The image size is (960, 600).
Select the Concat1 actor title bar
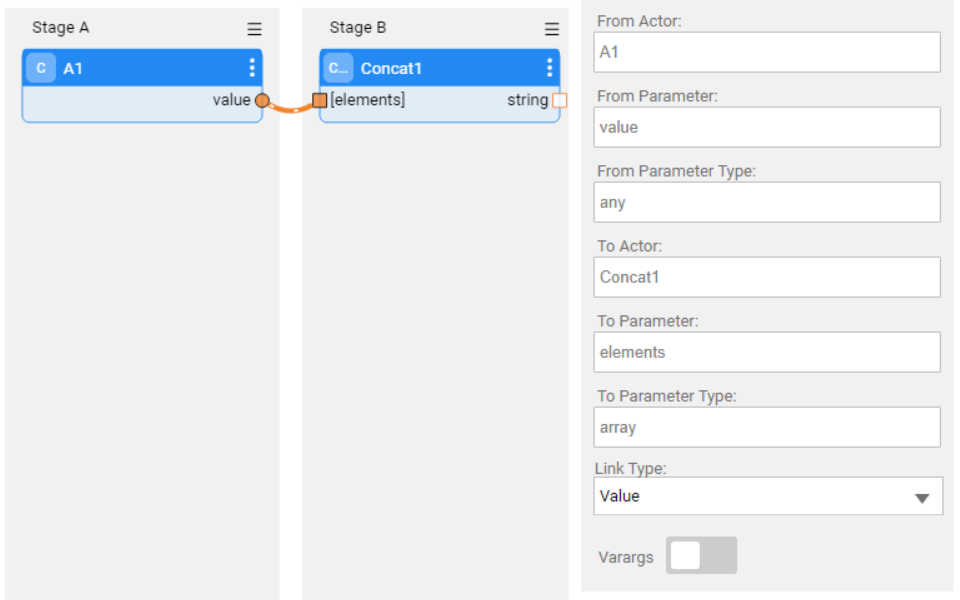[450, 68]
